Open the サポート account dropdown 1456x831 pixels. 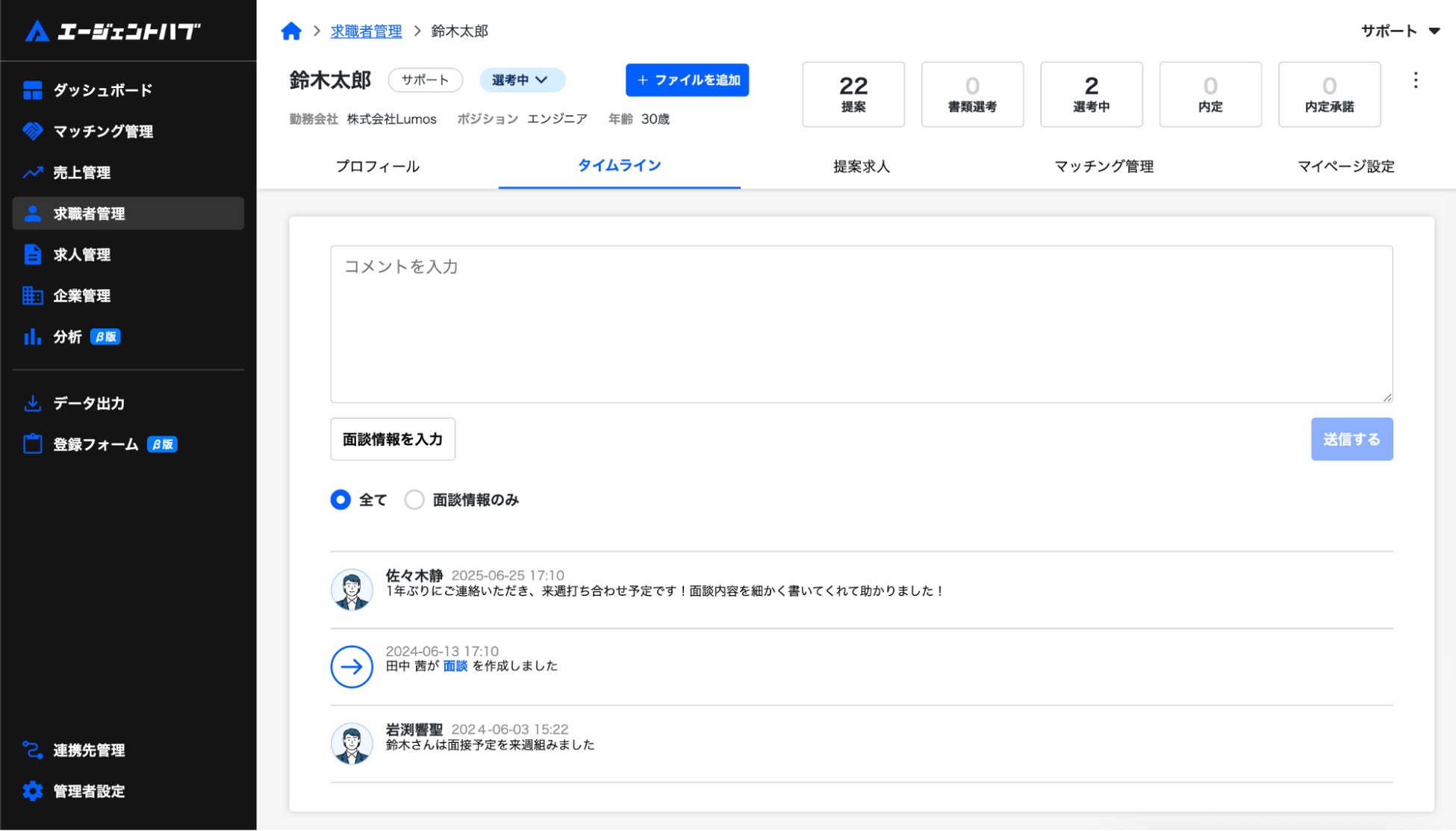[1400, 31]
